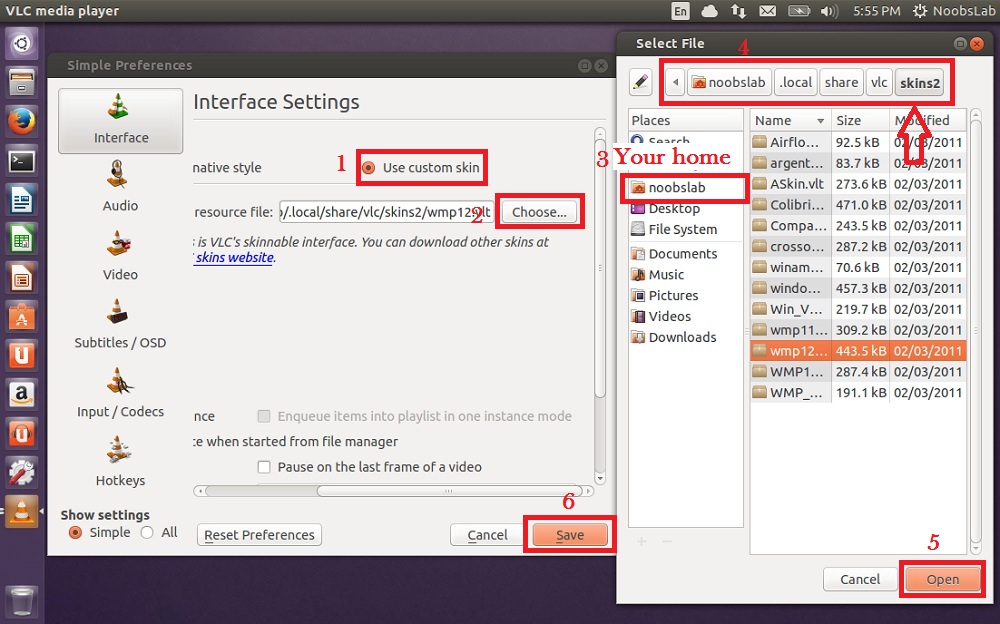Click Cancel in Select File dialog
The width and height of the screenshot is (1000, 624).
coord(860,579)
